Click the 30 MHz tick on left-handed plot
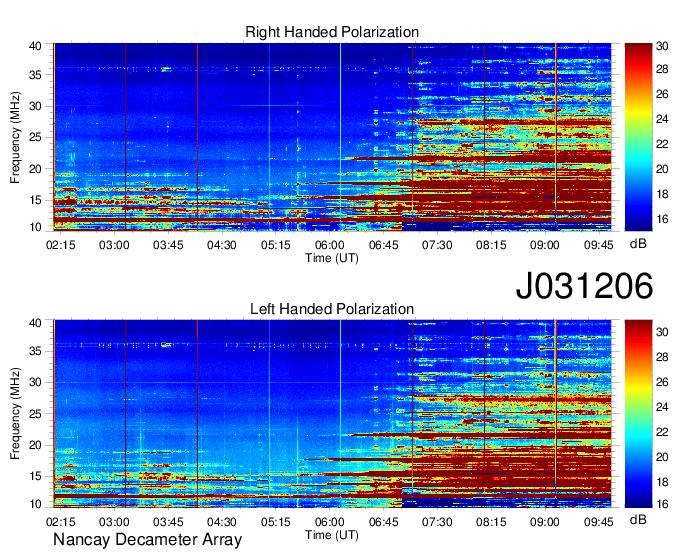 point(35,382)
